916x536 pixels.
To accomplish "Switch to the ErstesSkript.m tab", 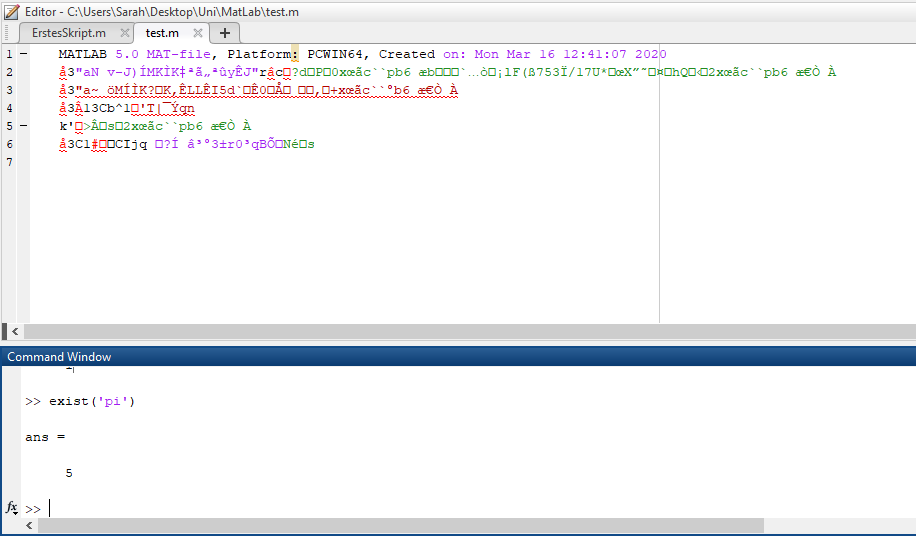I will tap(68, 33).
